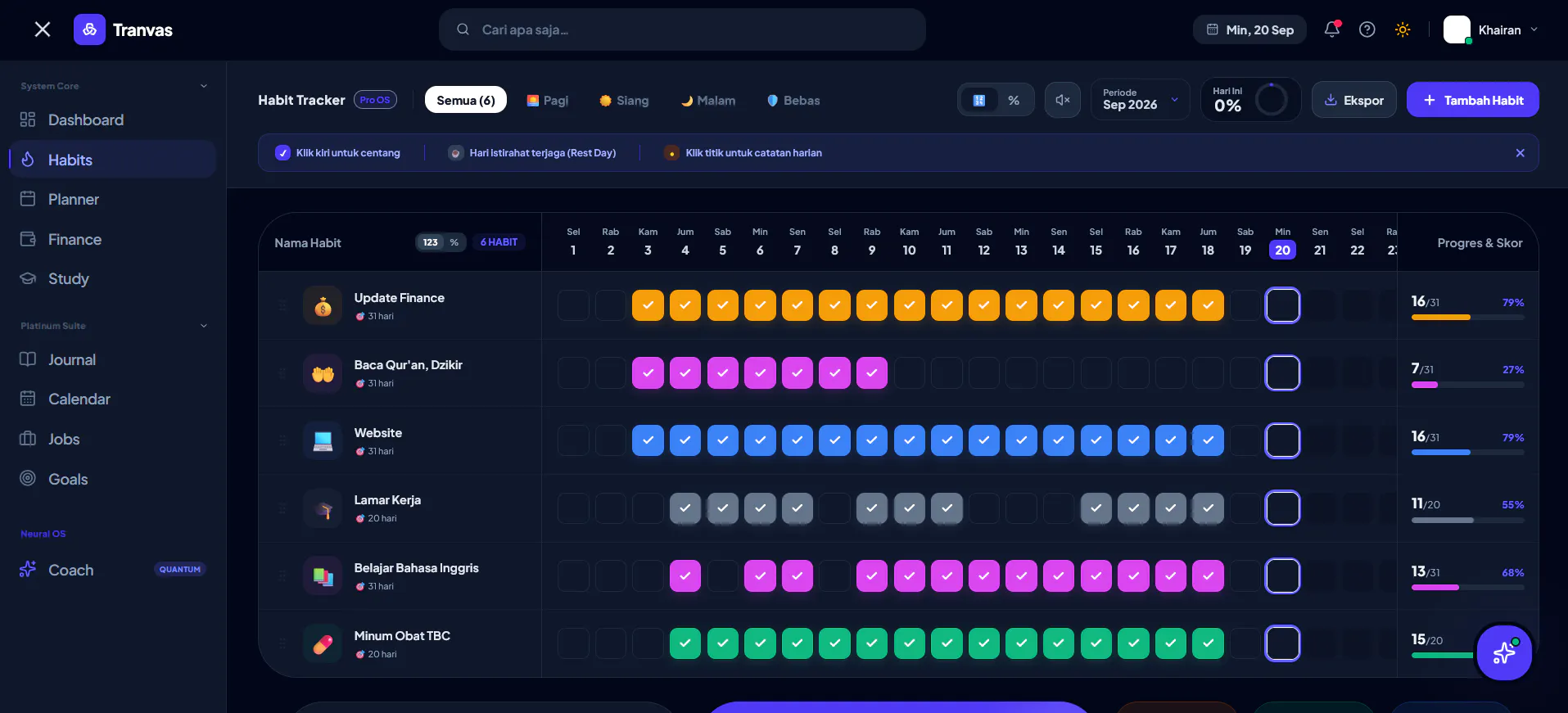The height and width of the screenshot is (713, 1568).
Task: Click the Update Finance money bag icon
Action: (323, 305)
